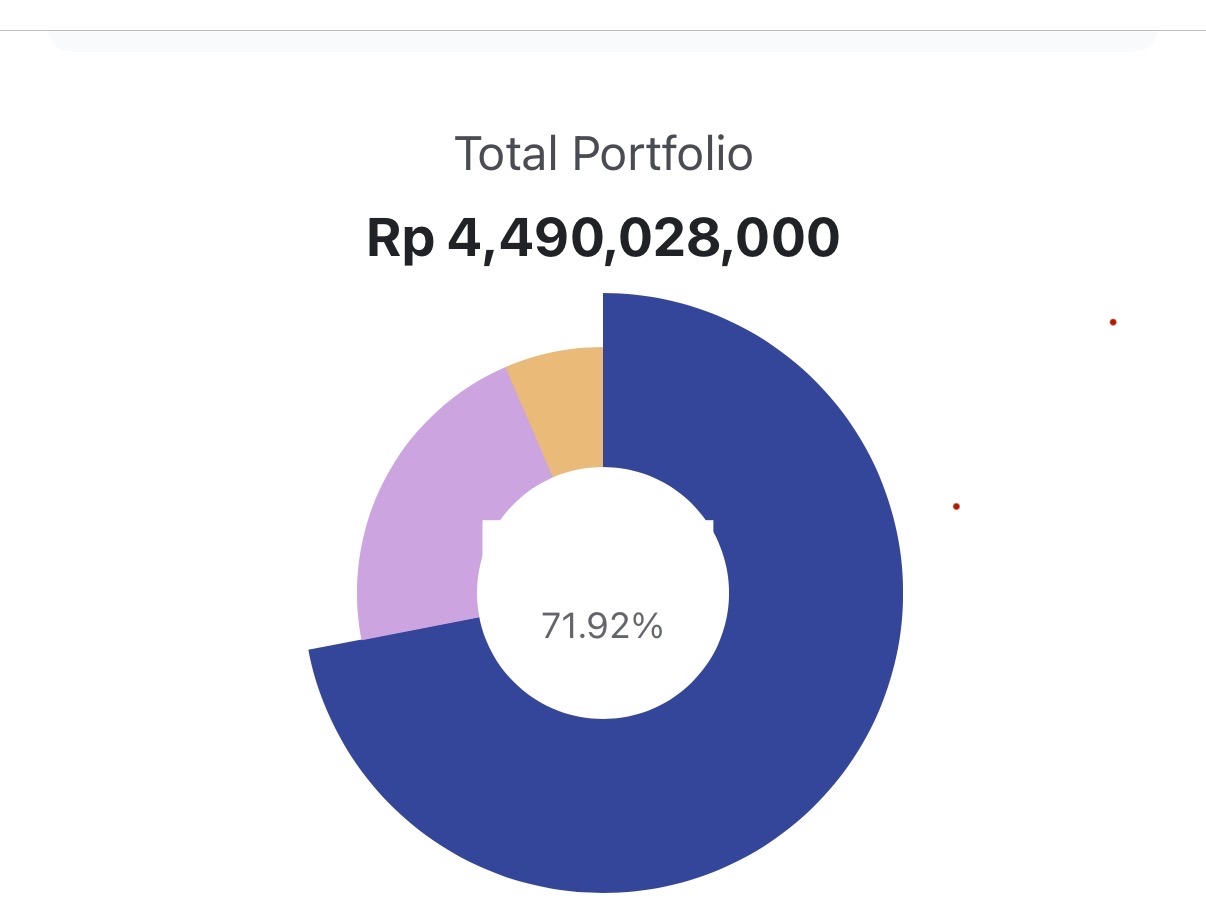1206x912 pixels.
Task: Tap the gray card edge at top
Action: [603, 43]
